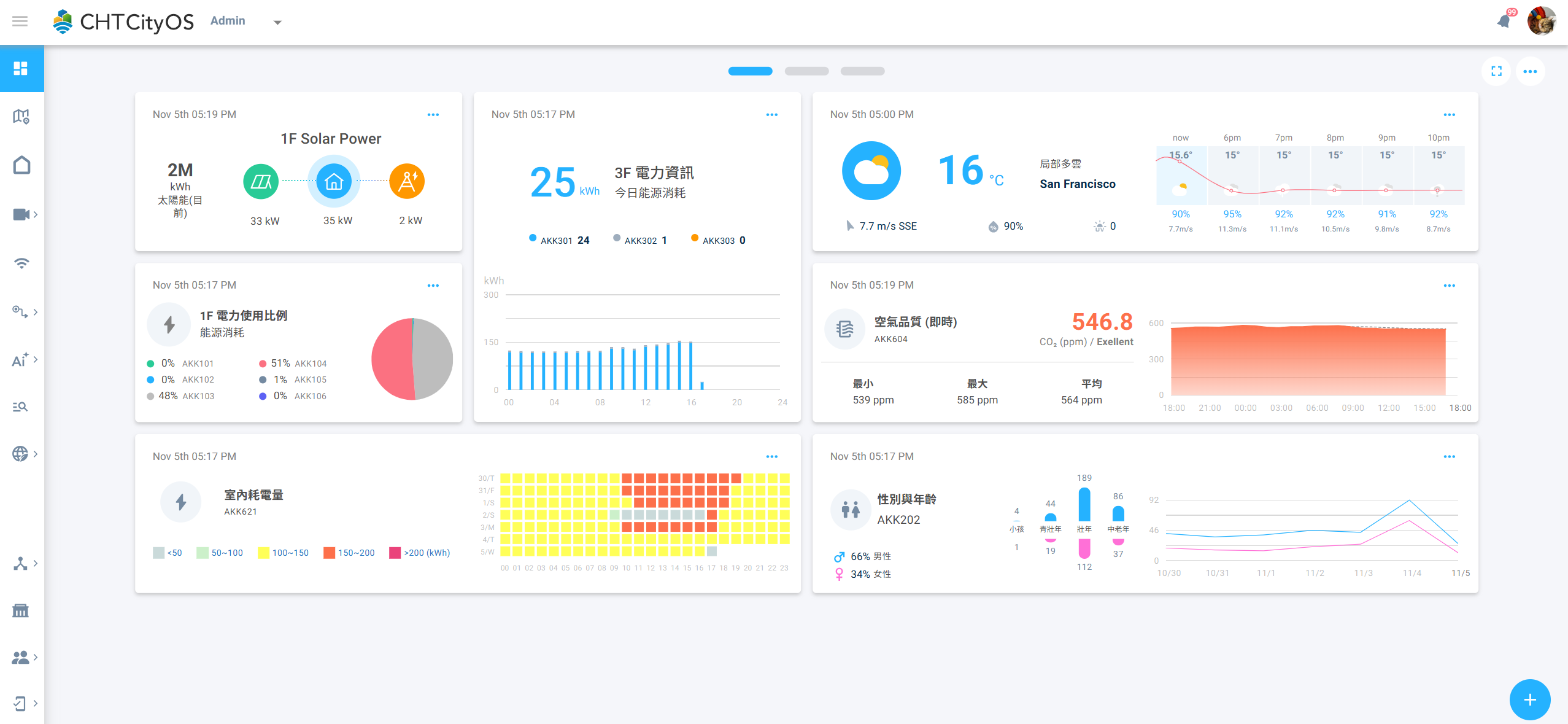
Task: Expand the AI sidebar submenu
Action: pos(25,360)
